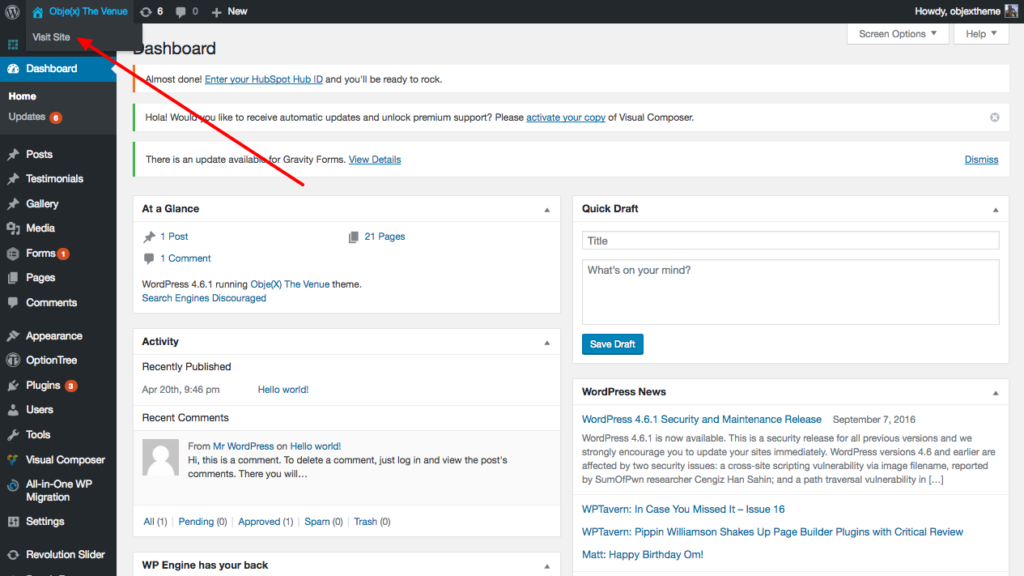Click the Testimonials pushpin icon
Image resolution: width=1024 pixels, height=576 pixels.
tap(13, 179)
